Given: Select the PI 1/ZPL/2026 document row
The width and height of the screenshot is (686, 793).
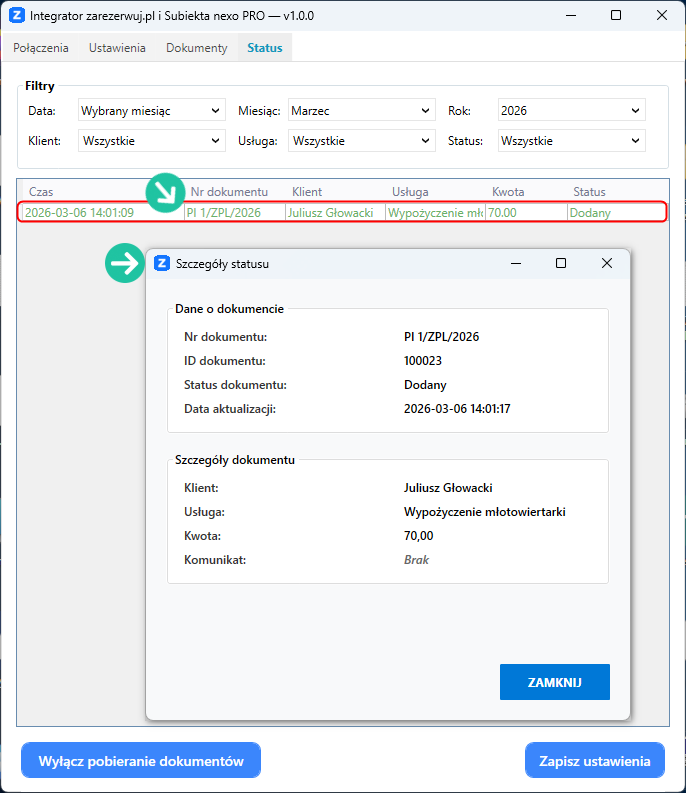Looking at the screenshot, I should [x=340, y=212].
